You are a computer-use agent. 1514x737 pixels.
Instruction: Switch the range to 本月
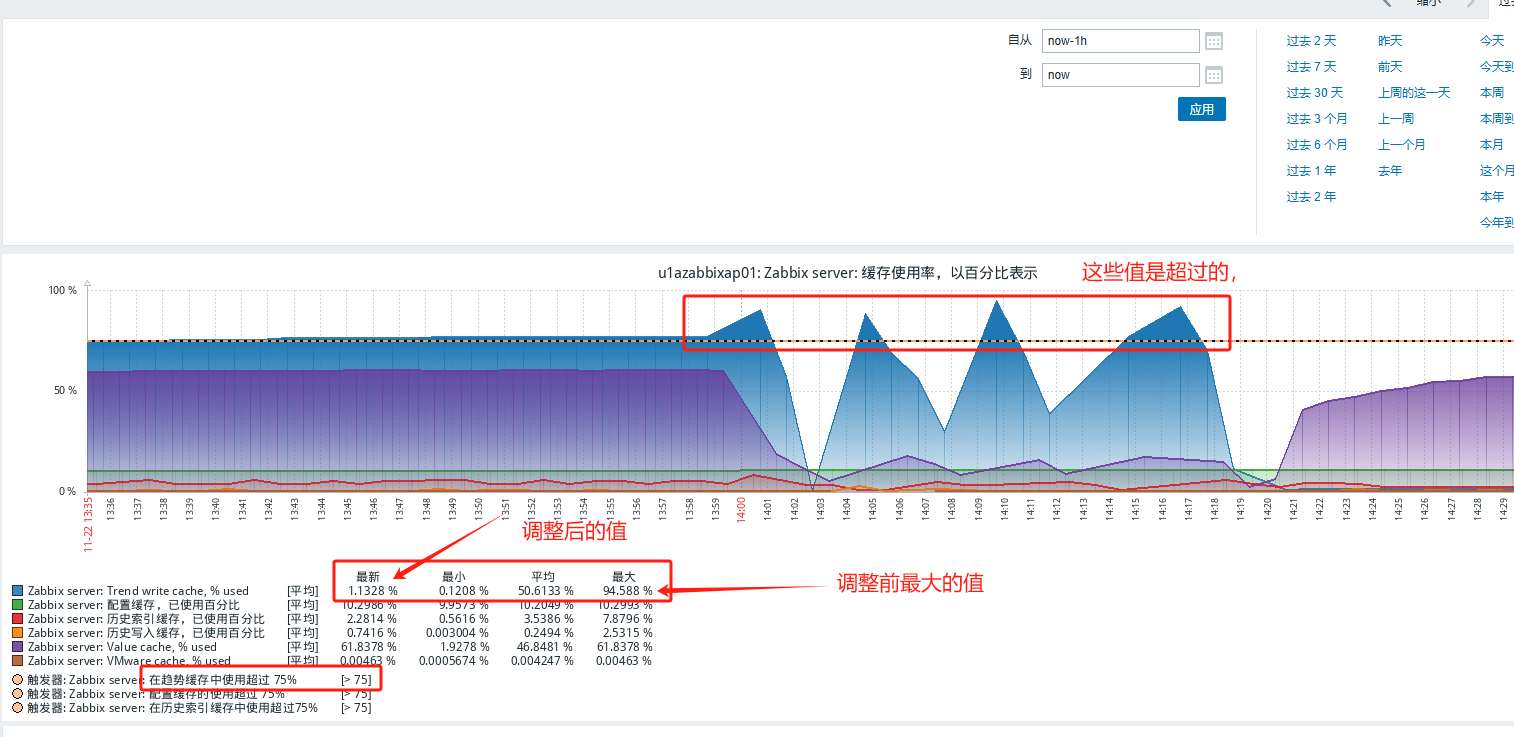tap(1492, 145)
